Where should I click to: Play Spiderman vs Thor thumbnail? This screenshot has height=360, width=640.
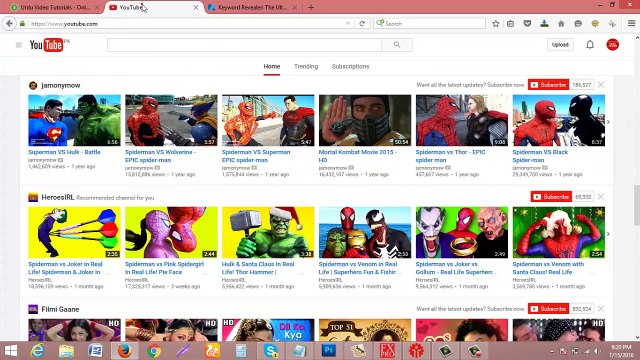pos(462,120)
